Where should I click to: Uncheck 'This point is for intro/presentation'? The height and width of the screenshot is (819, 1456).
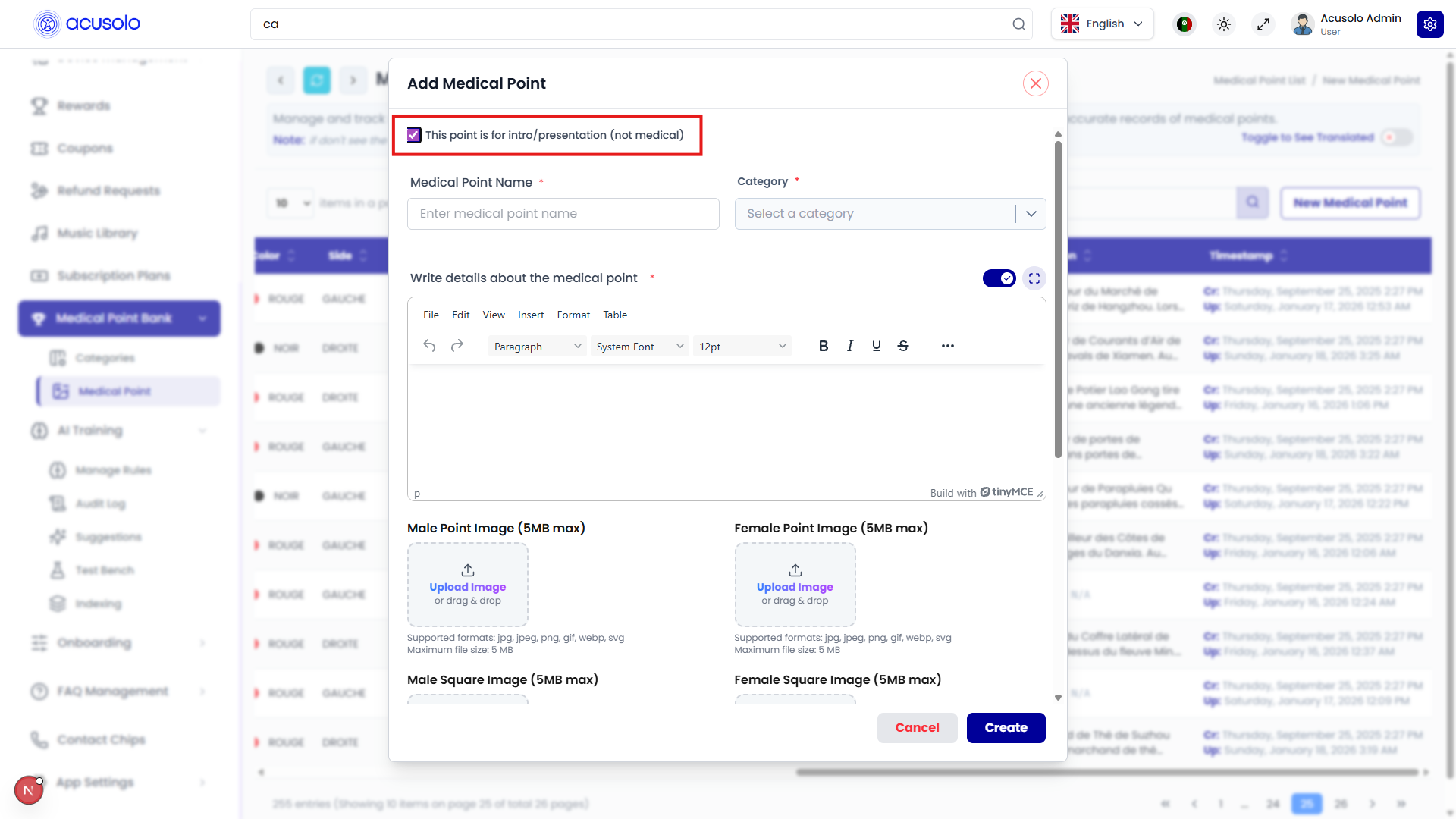(413, 135)
